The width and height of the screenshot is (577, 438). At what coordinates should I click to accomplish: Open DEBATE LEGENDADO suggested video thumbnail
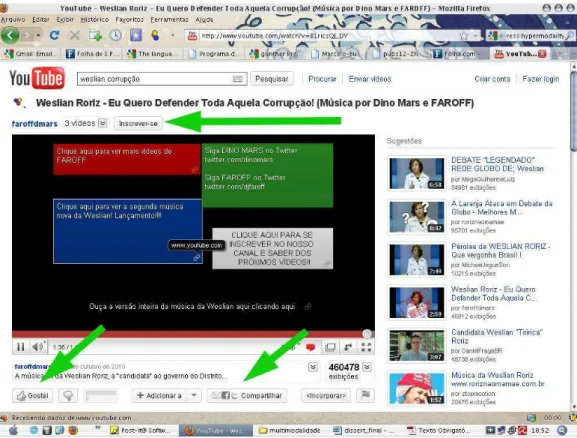point(417,173)
